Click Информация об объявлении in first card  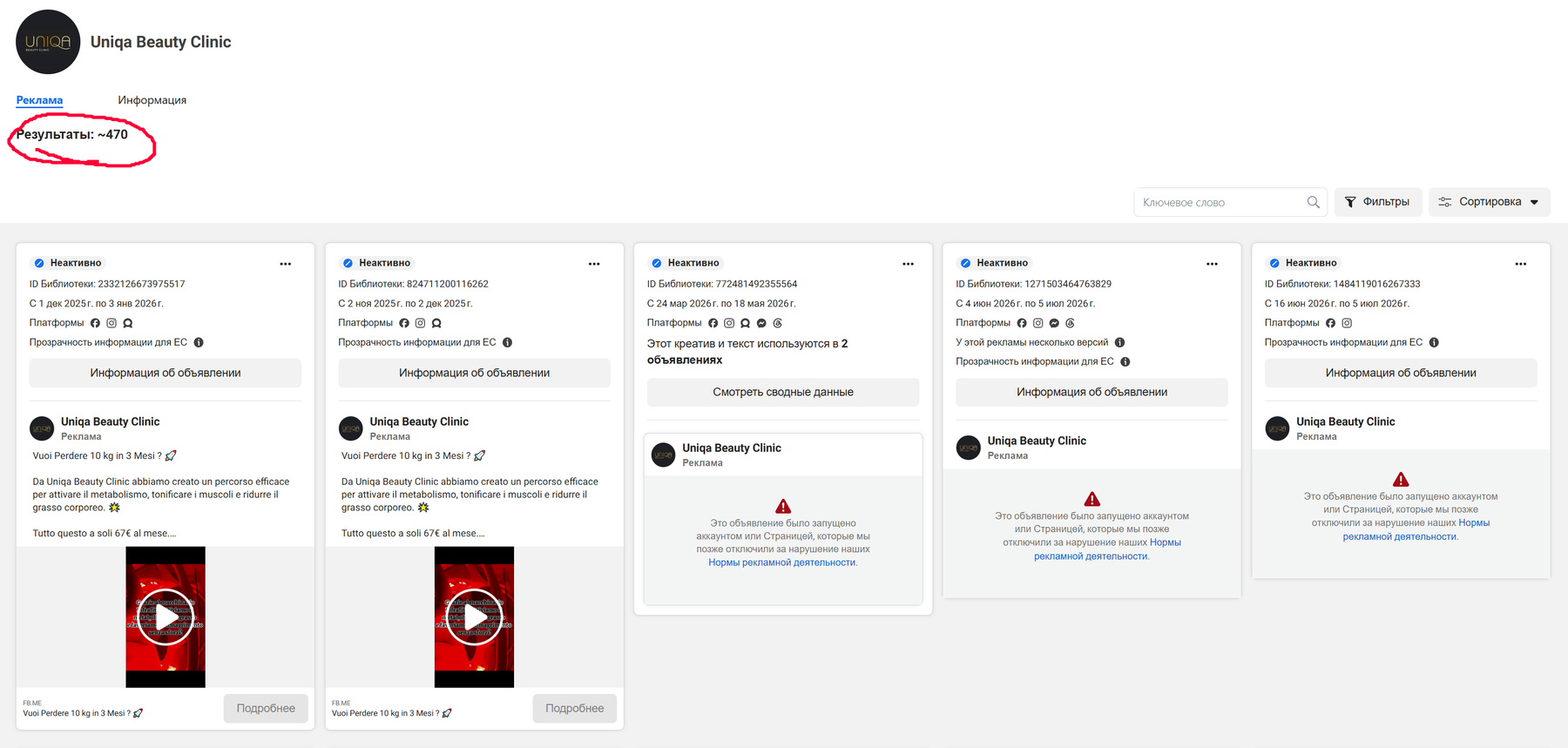[x=166, y=373]
